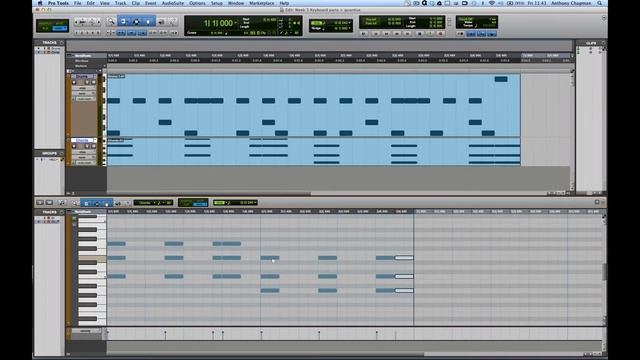Image resolution: width=640 pixels, height=360 pixels.
Task: Toggle notation view icon in MIDI Editor toolbar
Action: (62, 203)
